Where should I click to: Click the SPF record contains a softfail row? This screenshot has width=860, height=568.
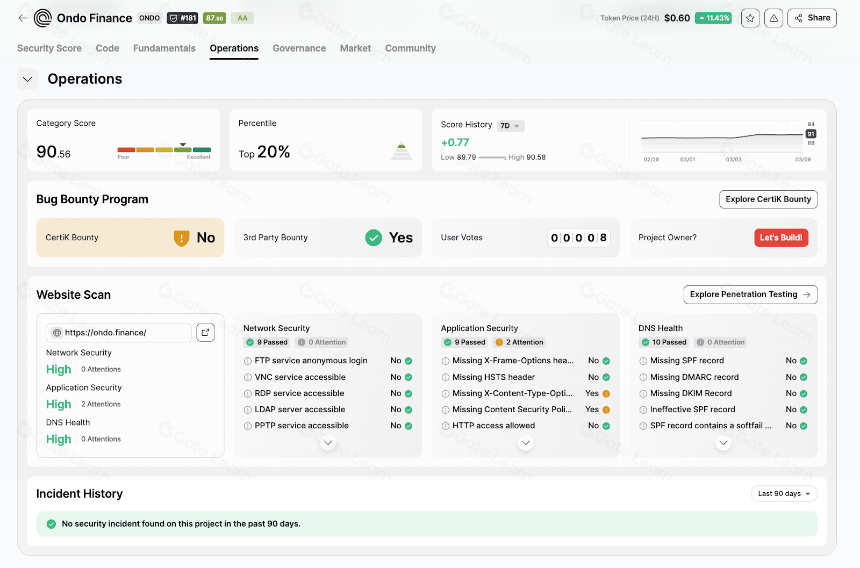click(723, 425)
